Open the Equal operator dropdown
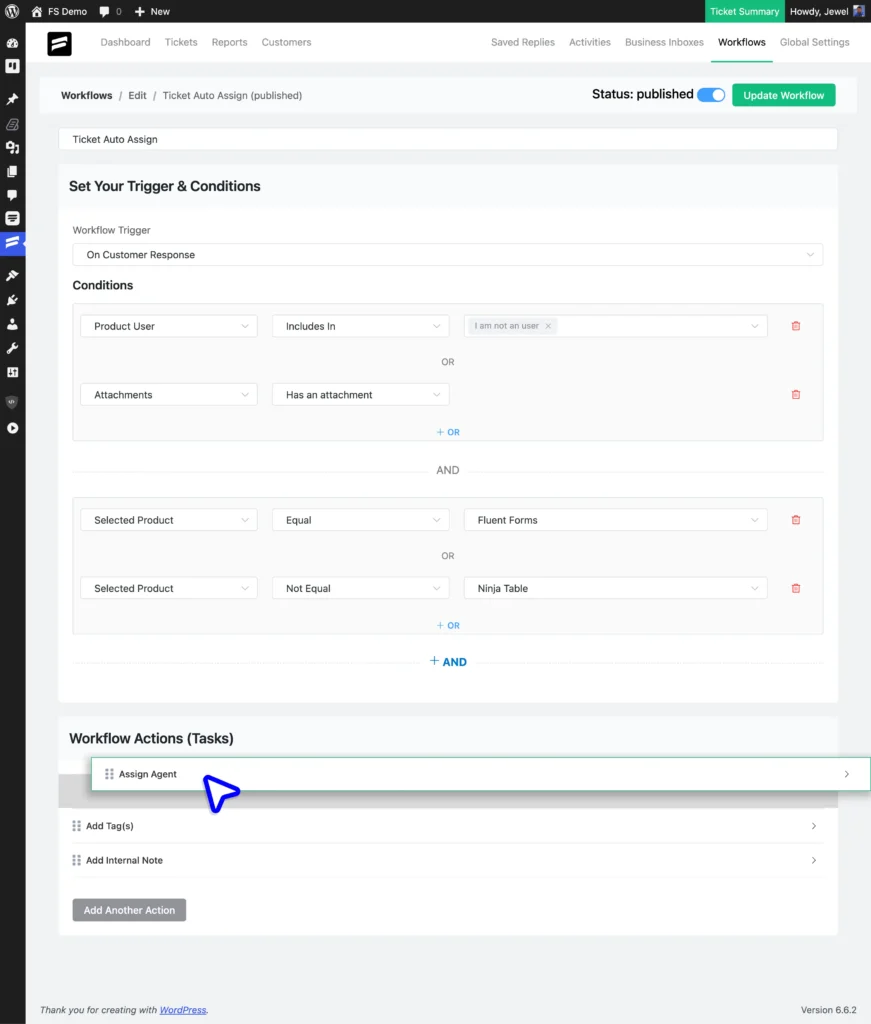871x1024 pixels. coord(360,520)
